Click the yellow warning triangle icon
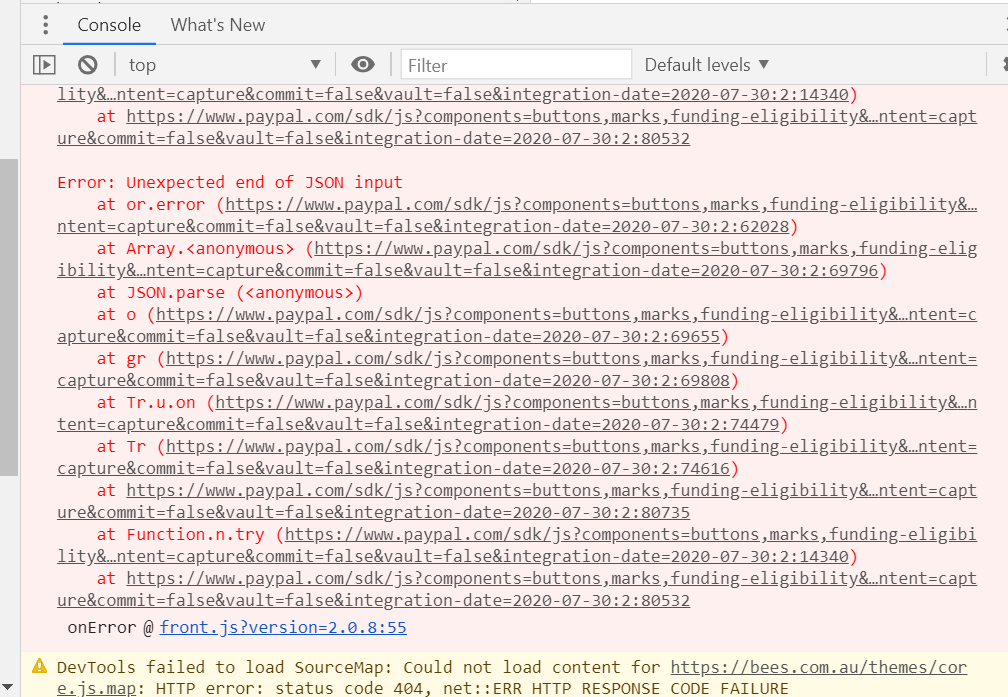Screen dimensions: 1008x697 pos(40,666)
